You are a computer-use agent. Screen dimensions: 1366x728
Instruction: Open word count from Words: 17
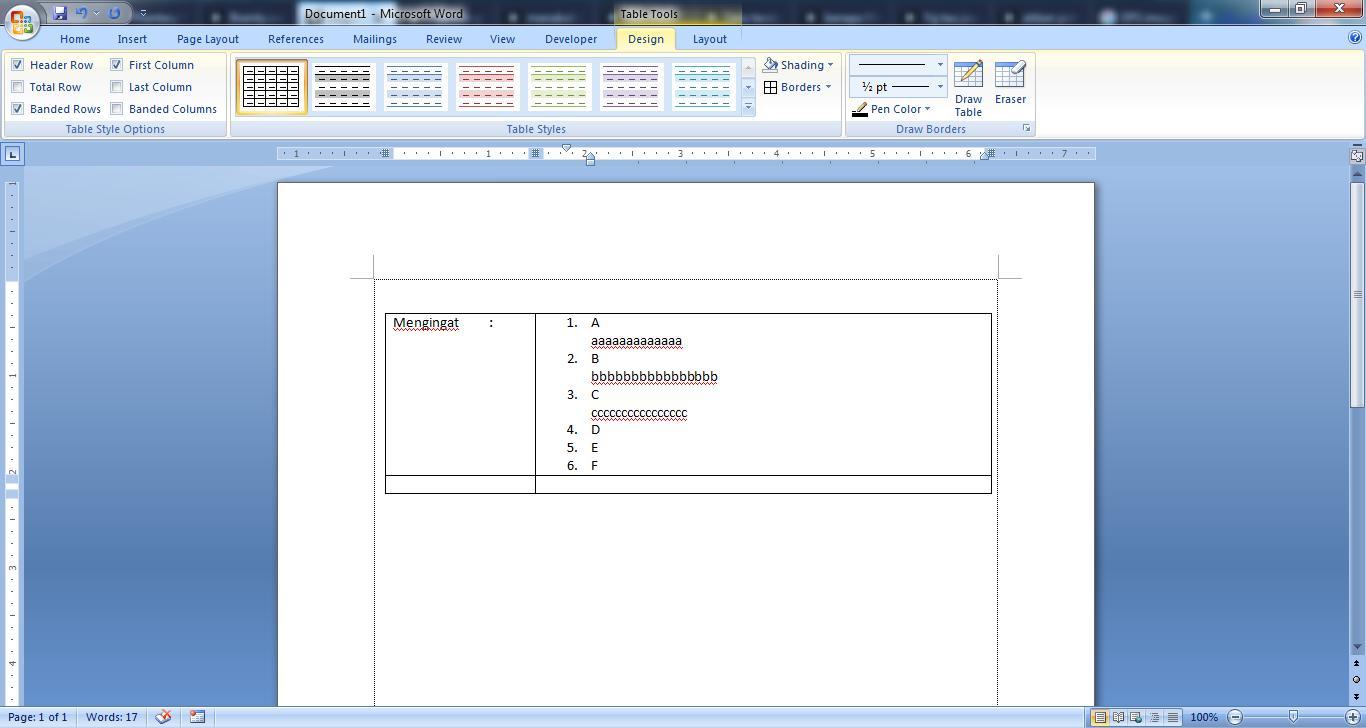pyautogui.click(x=112, y=717)
